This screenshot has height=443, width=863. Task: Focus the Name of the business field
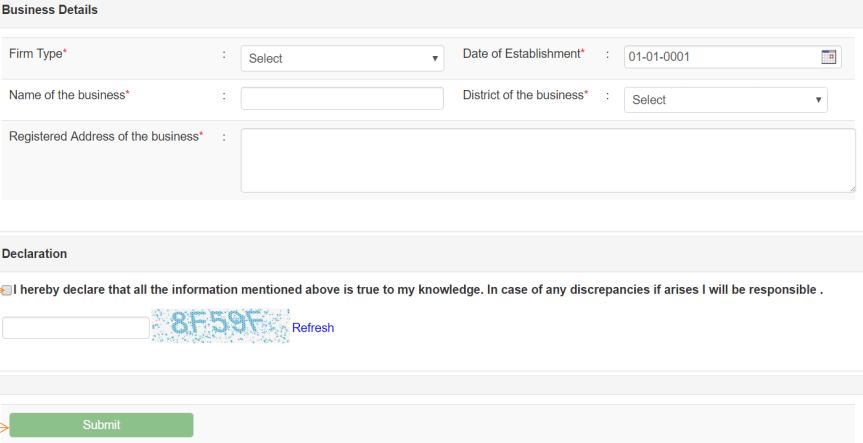pyautogui.click(x=342, y=98)
